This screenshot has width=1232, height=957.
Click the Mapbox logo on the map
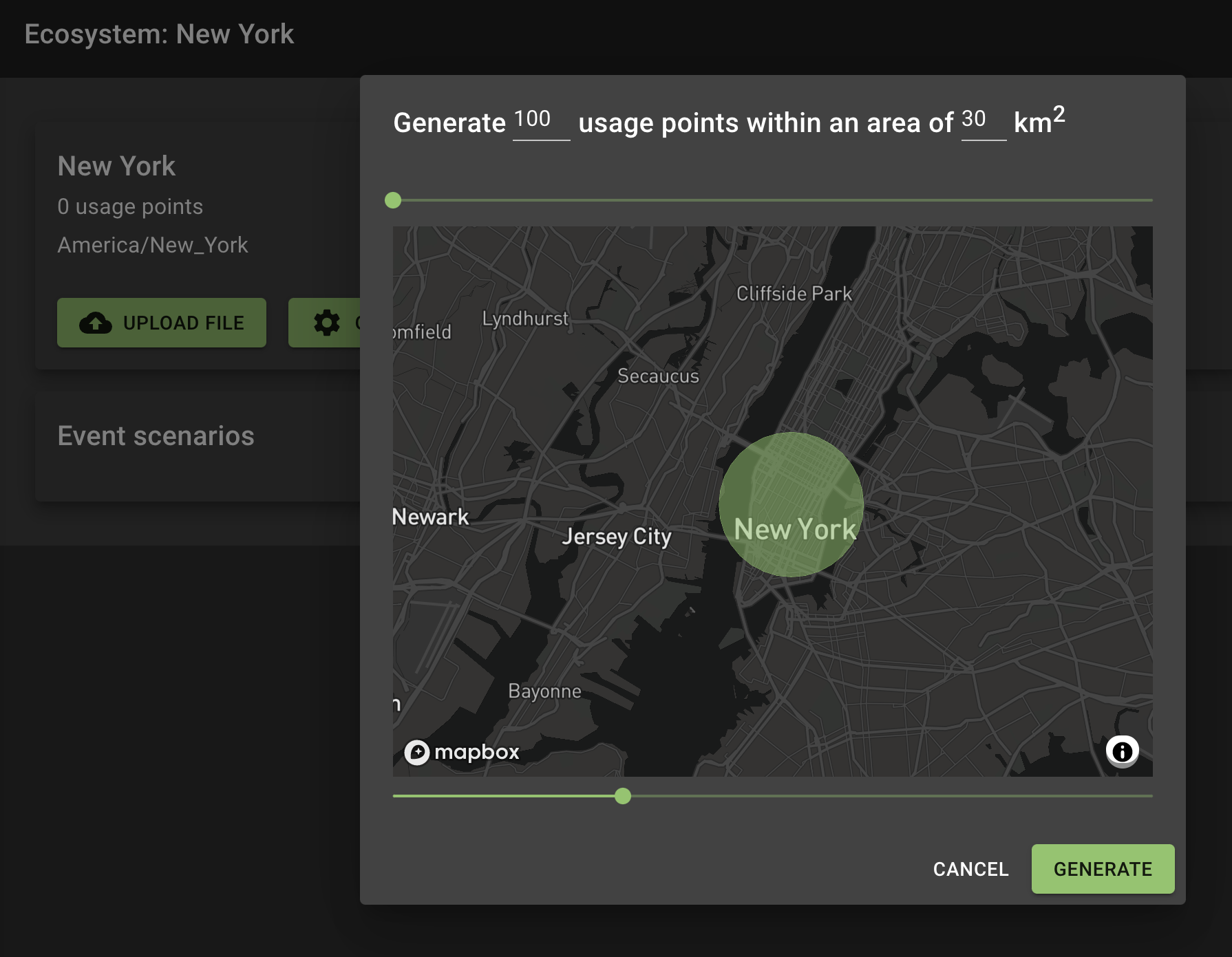click(x=461, y=752)
